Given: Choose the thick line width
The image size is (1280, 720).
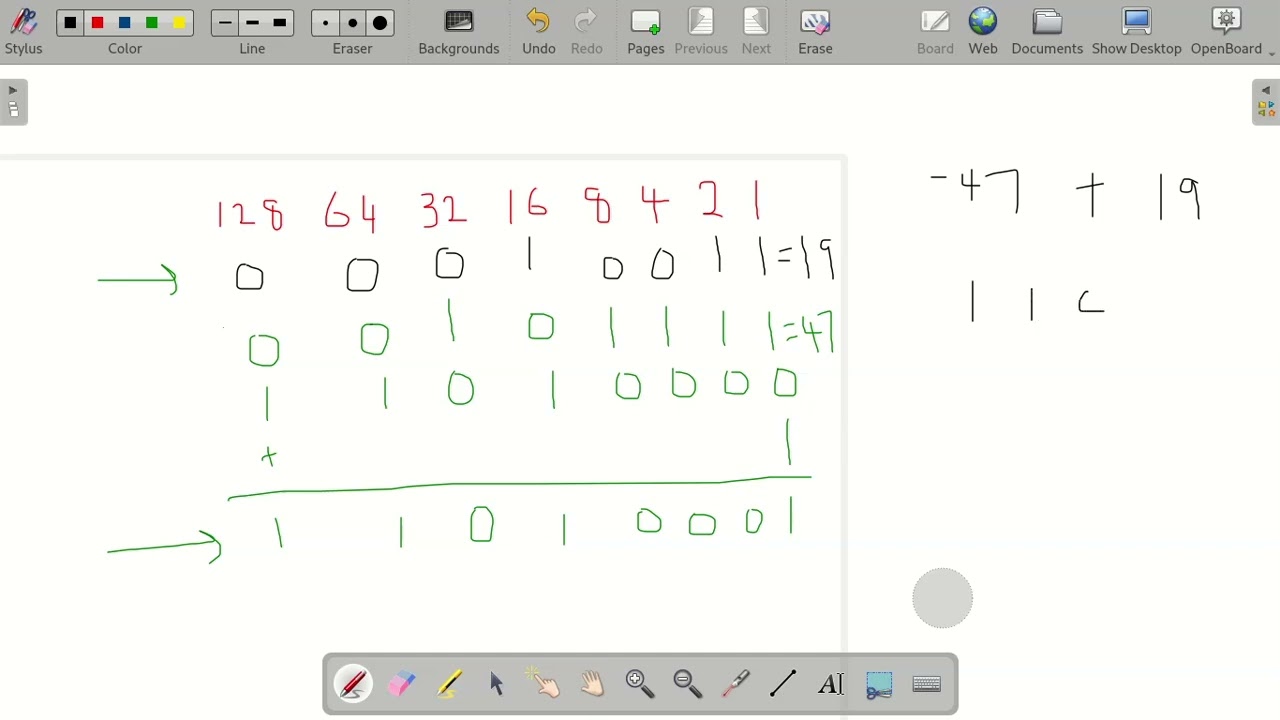Looking at the screenshot, I should pos(280,23).
